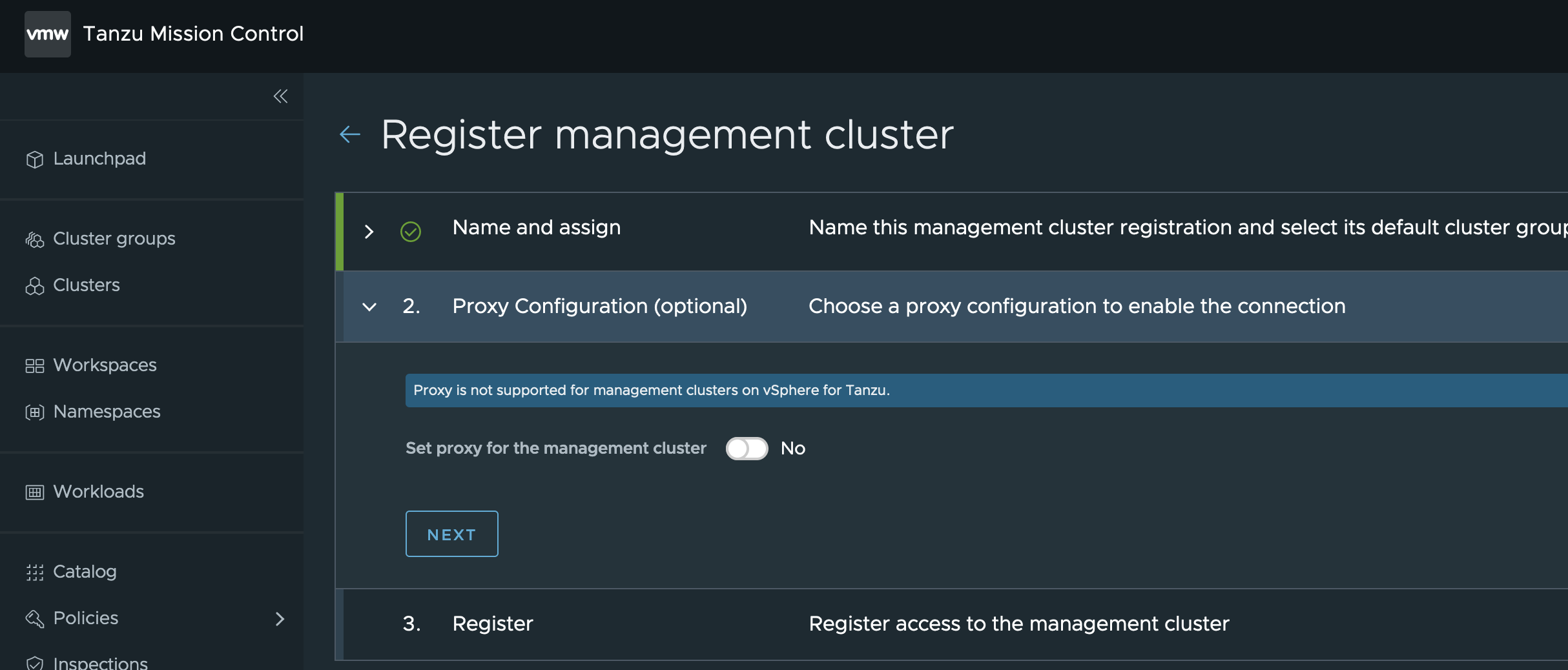Click the Namespaces icon
Screen dimensions: 1568x670
coord(35,412)
